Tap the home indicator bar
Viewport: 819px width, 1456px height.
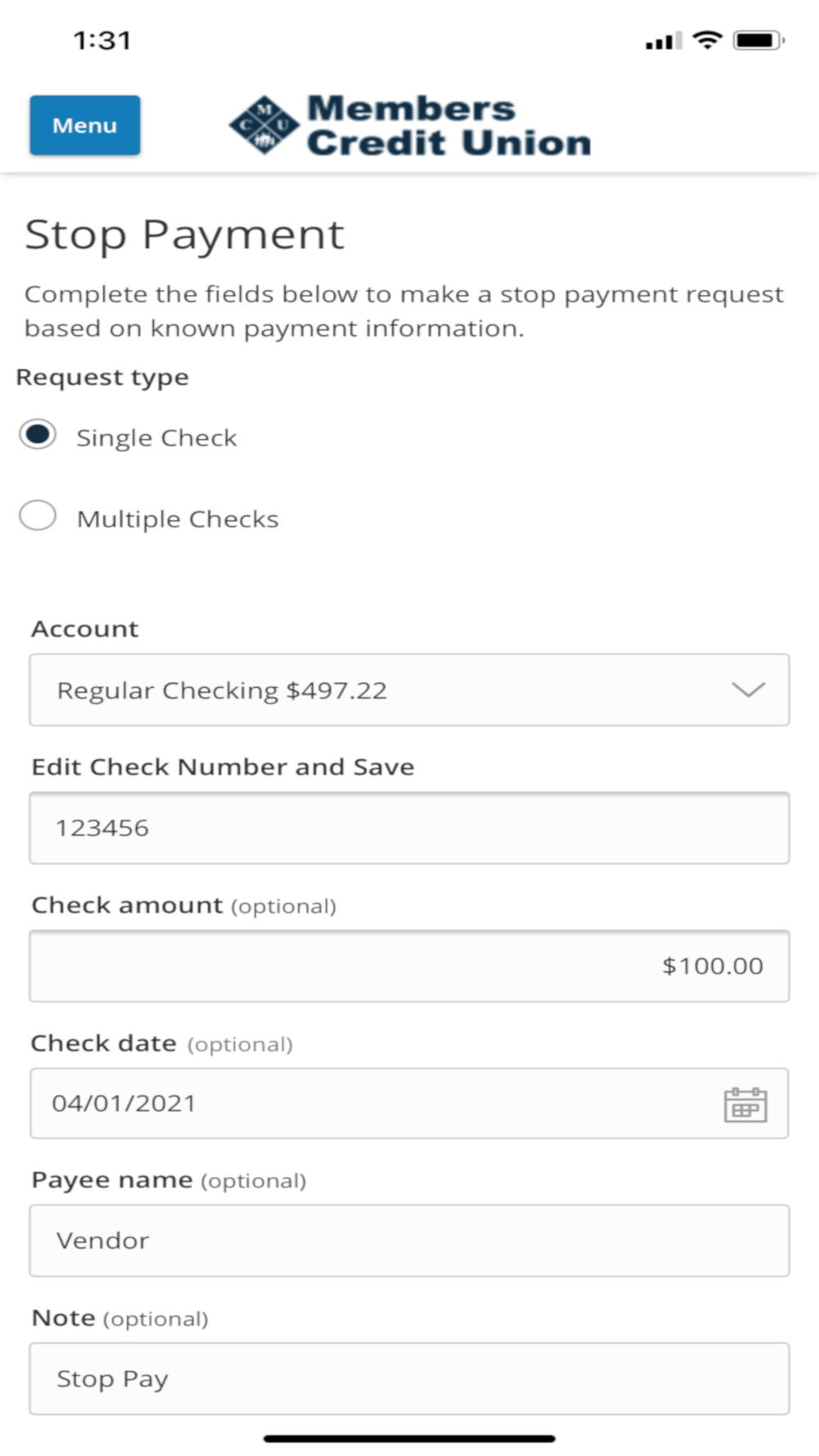click(x=409, y=1438)
